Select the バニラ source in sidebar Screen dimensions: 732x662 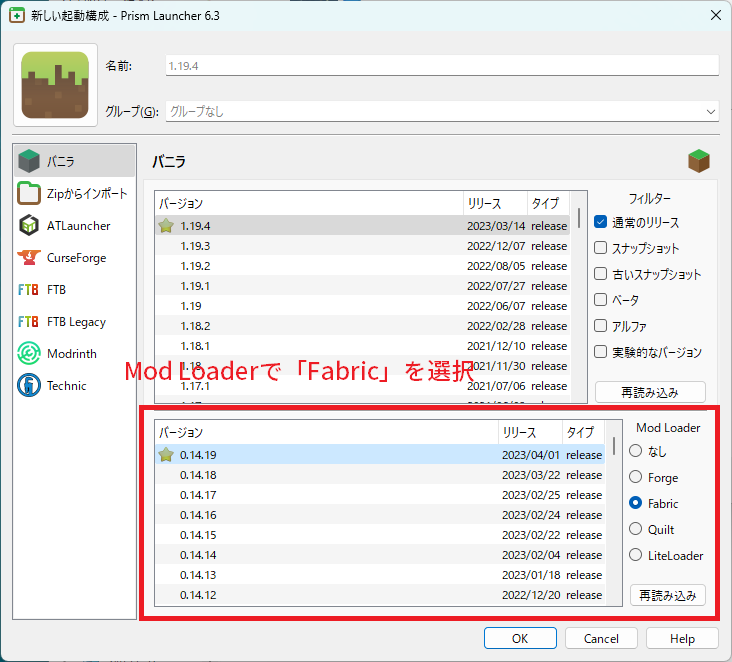75,161
